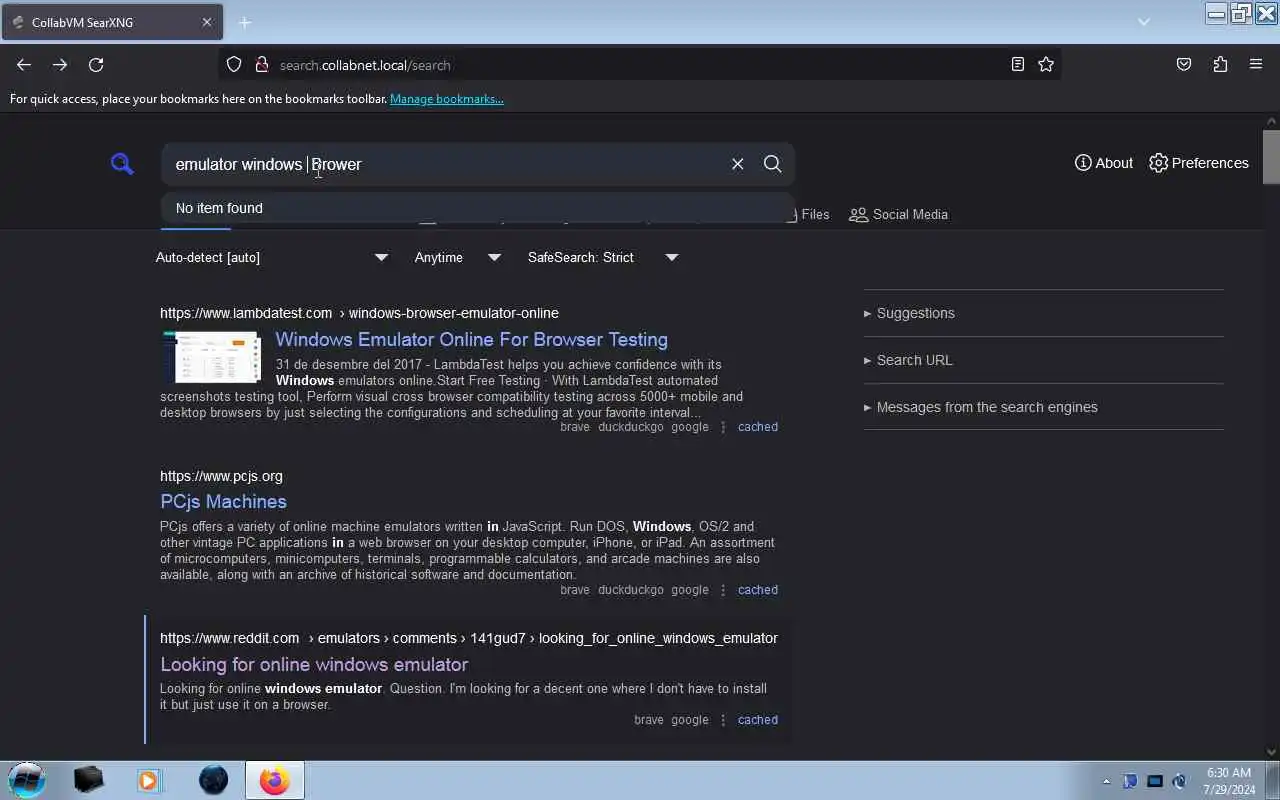This screenshot has height=800, width=1280.
Task: Open the SafeSearch: Strict dropdown
Action: (x=603, y=257)
